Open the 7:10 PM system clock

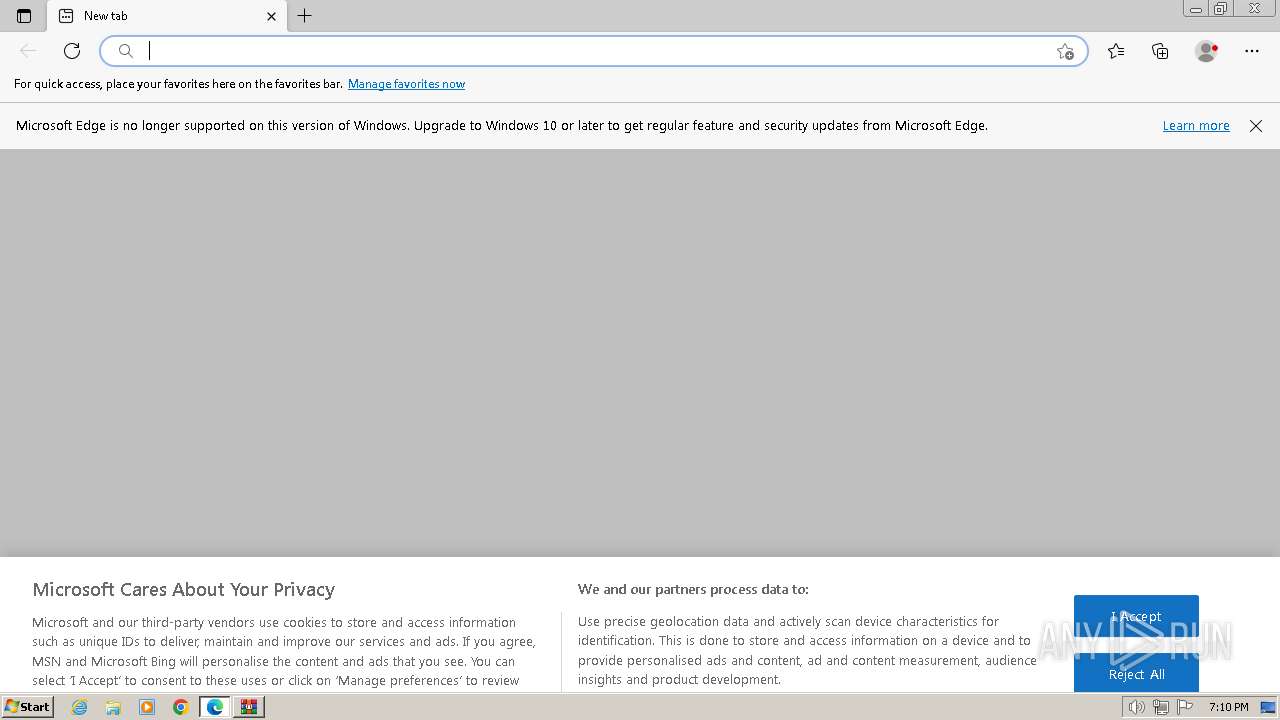pos(1228,707)
